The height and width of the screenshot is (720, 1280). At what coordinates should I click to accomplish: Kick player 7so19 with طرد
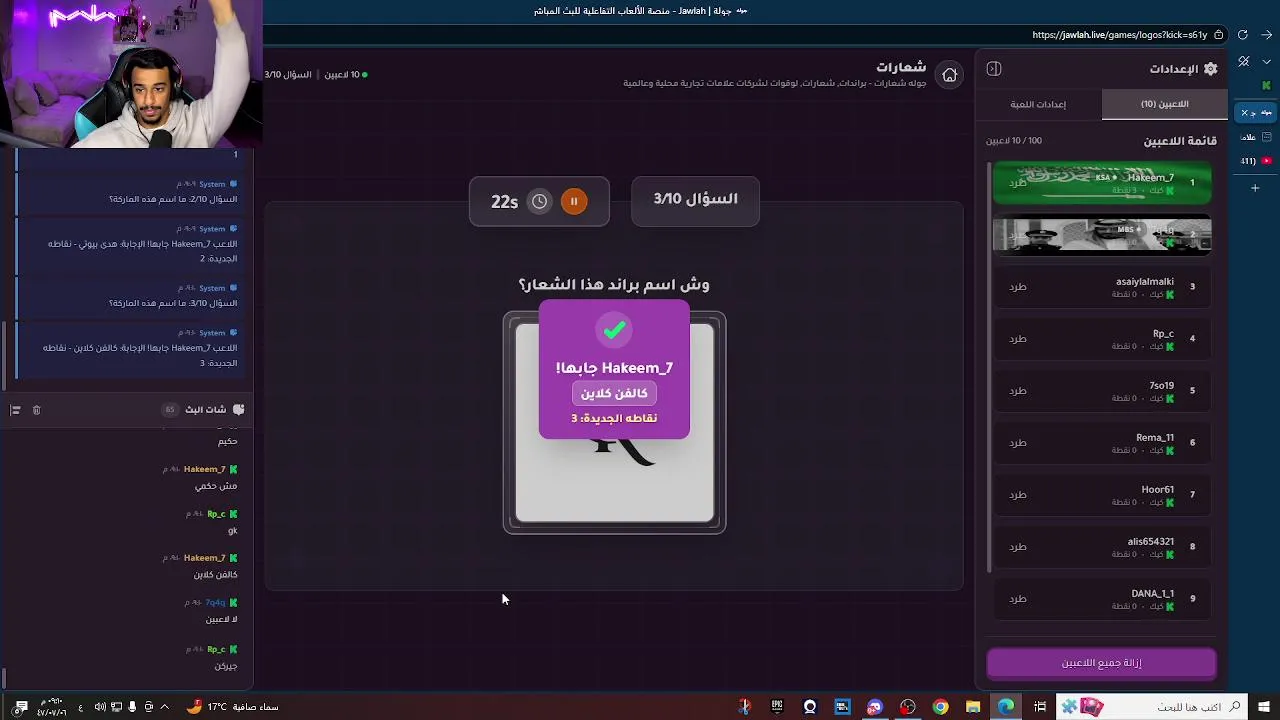pyautogui.click(x=1018, y=391)
